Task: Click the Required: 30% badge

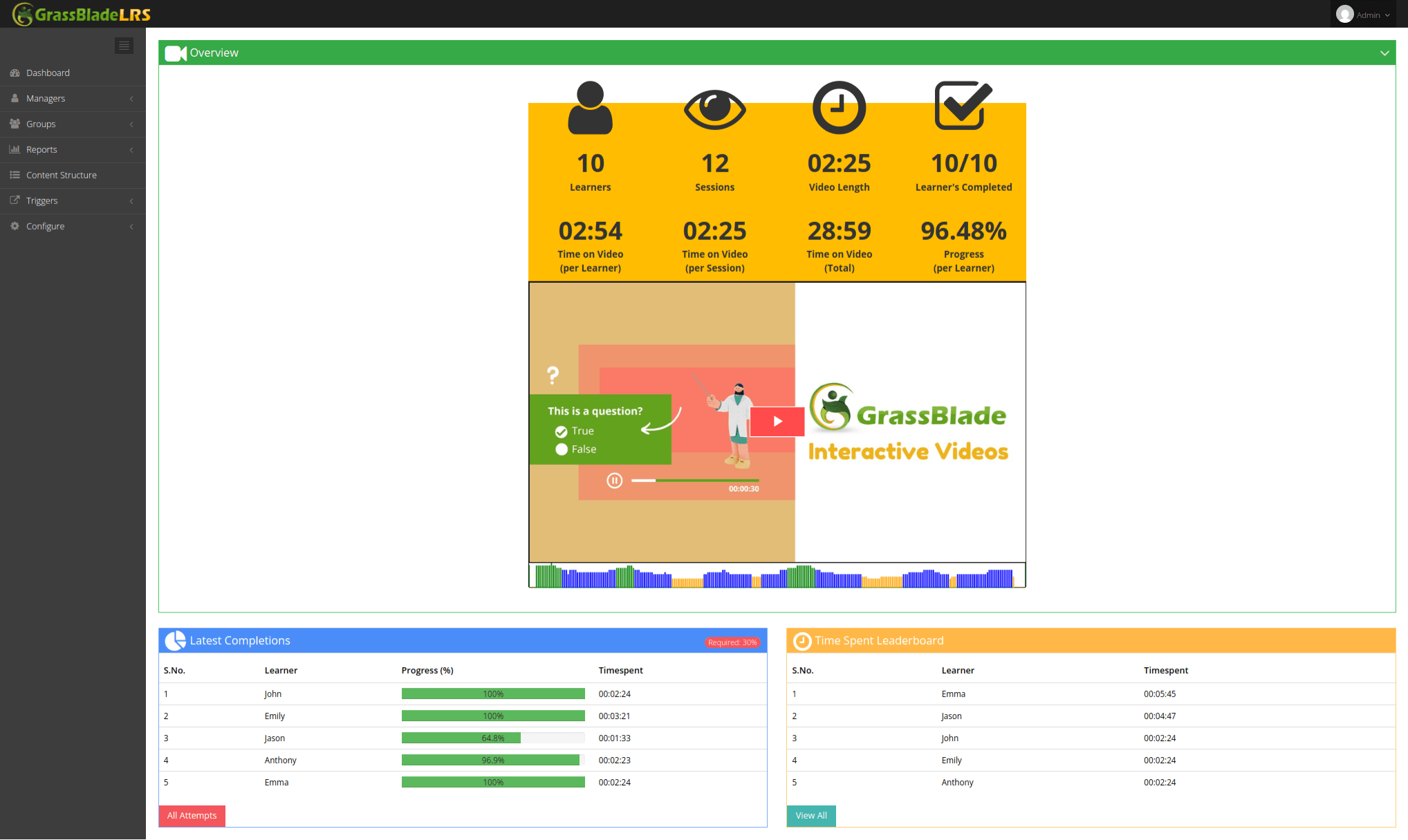Action: (x=732, y=642)
